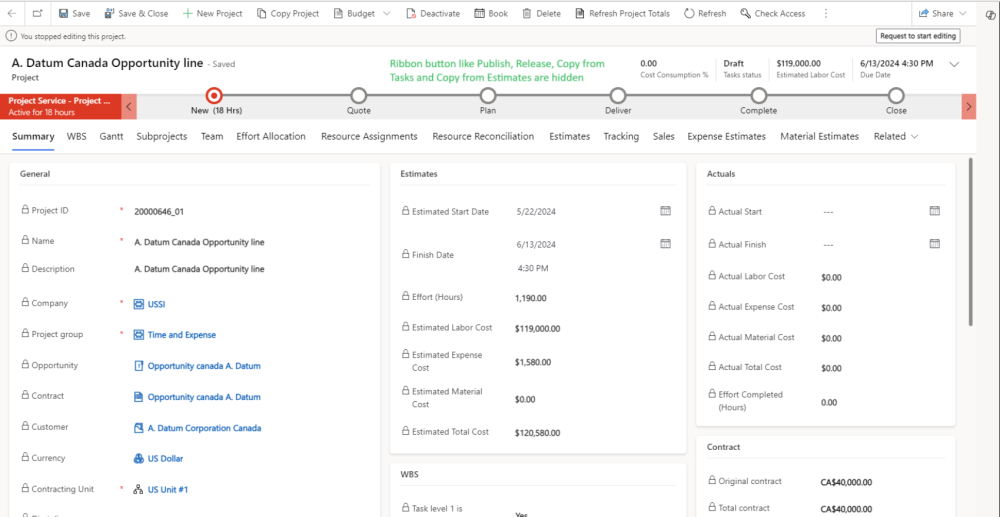The height and width of the screenshot is (517, 1000).
Task: Expand the header details chevron
Action: [954, 65]
